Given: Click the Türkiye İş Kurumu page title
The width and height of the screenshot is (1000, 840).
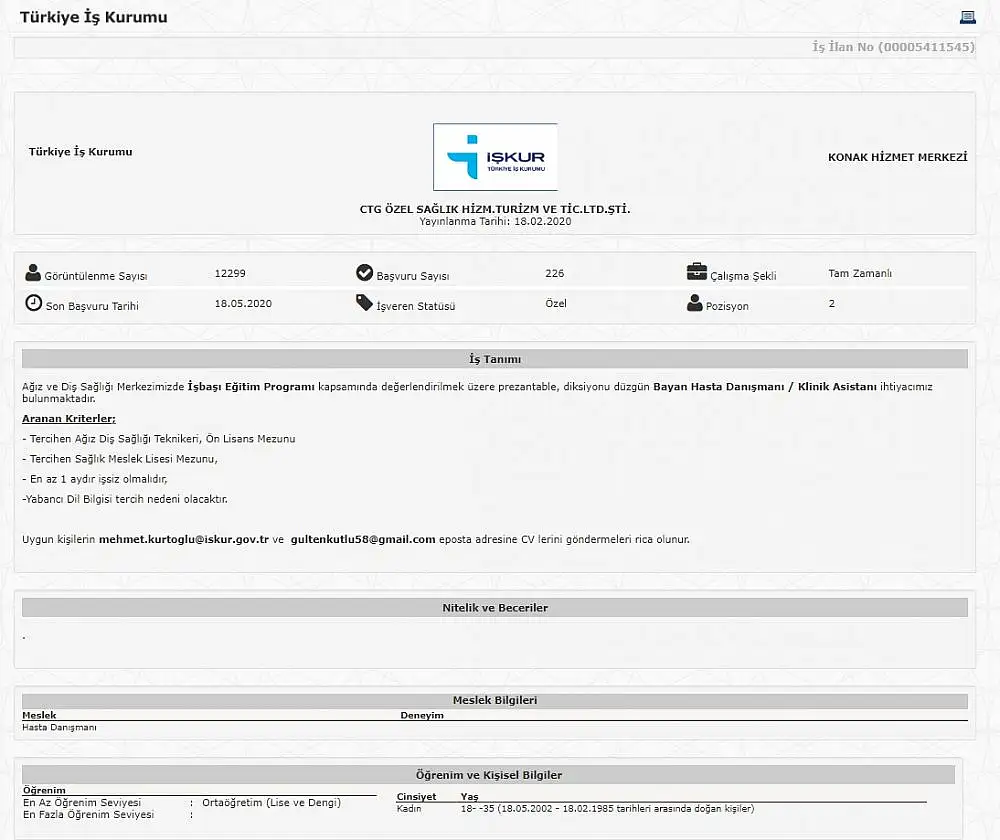Looking at the screenshot, I should click(x=94, y=17).
